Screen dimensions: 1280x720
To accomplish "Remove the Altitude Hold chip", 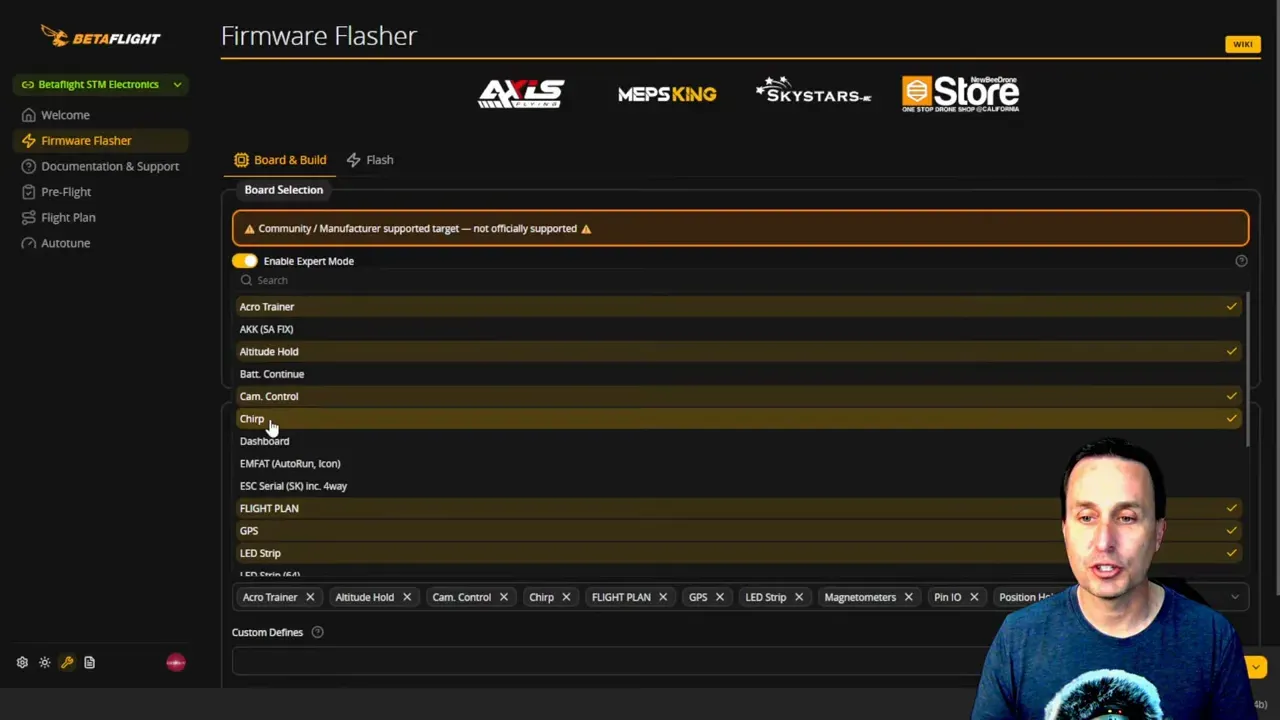I will 407,597.
